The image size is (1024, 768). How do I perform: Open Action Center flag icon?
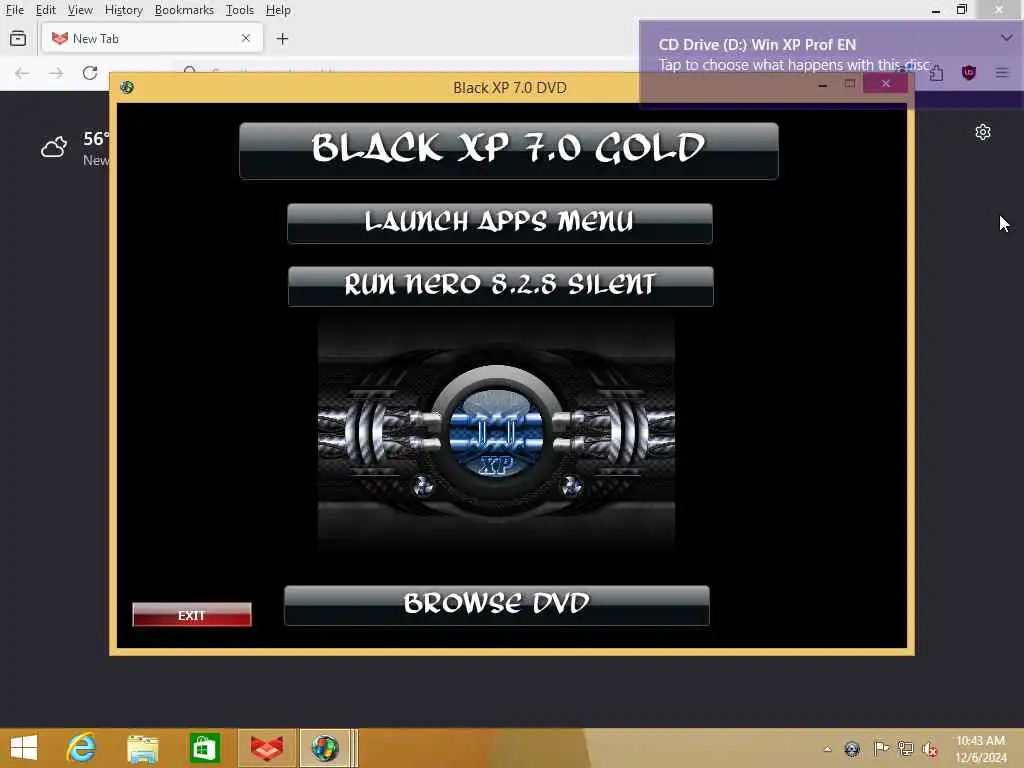[x=880, y=748]
